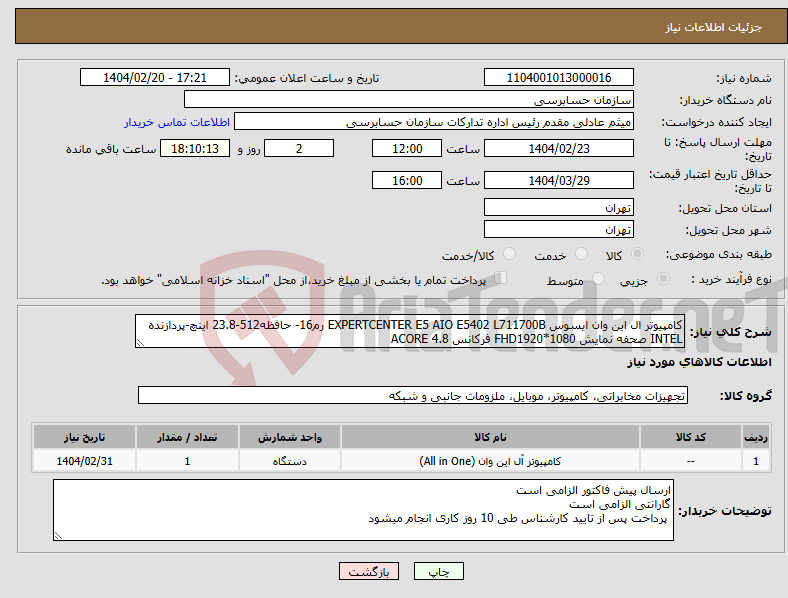
Task: Open اطلاعات تماس خریدار link
Action: (x=176, y=122)
